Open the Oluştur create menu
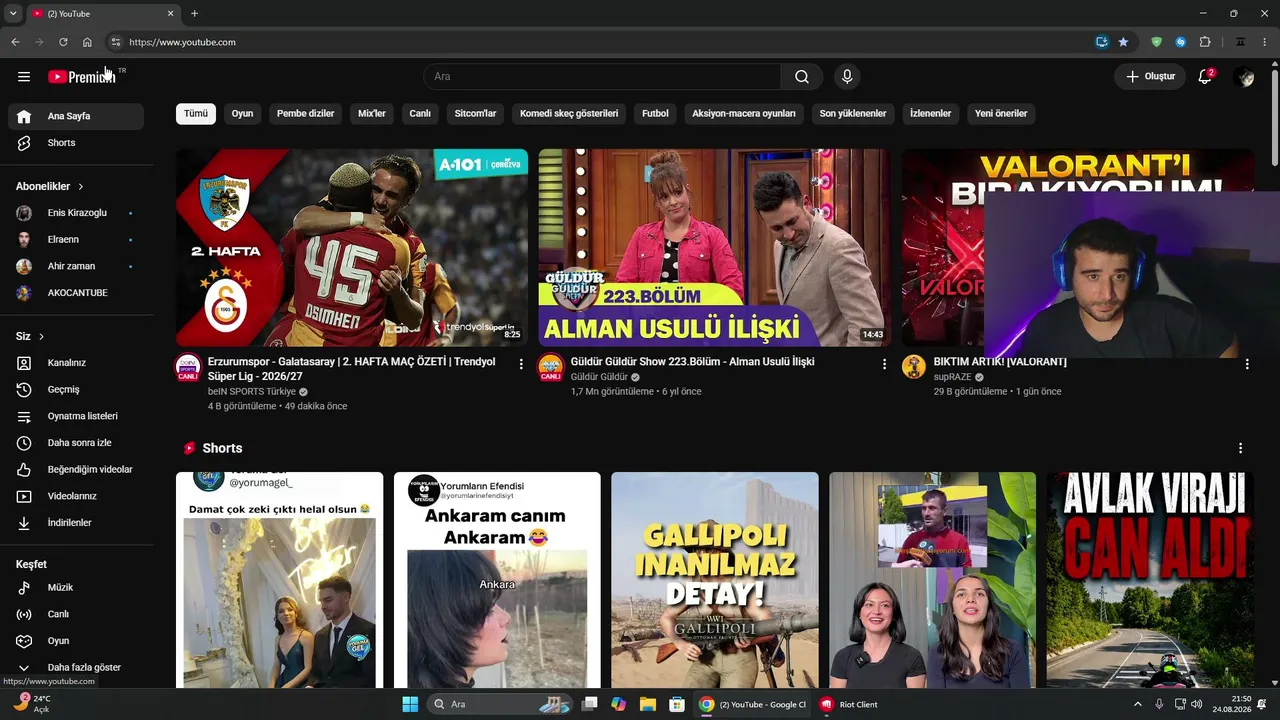Viewport: 1280px width, 720px height. tap(1150, 76)
